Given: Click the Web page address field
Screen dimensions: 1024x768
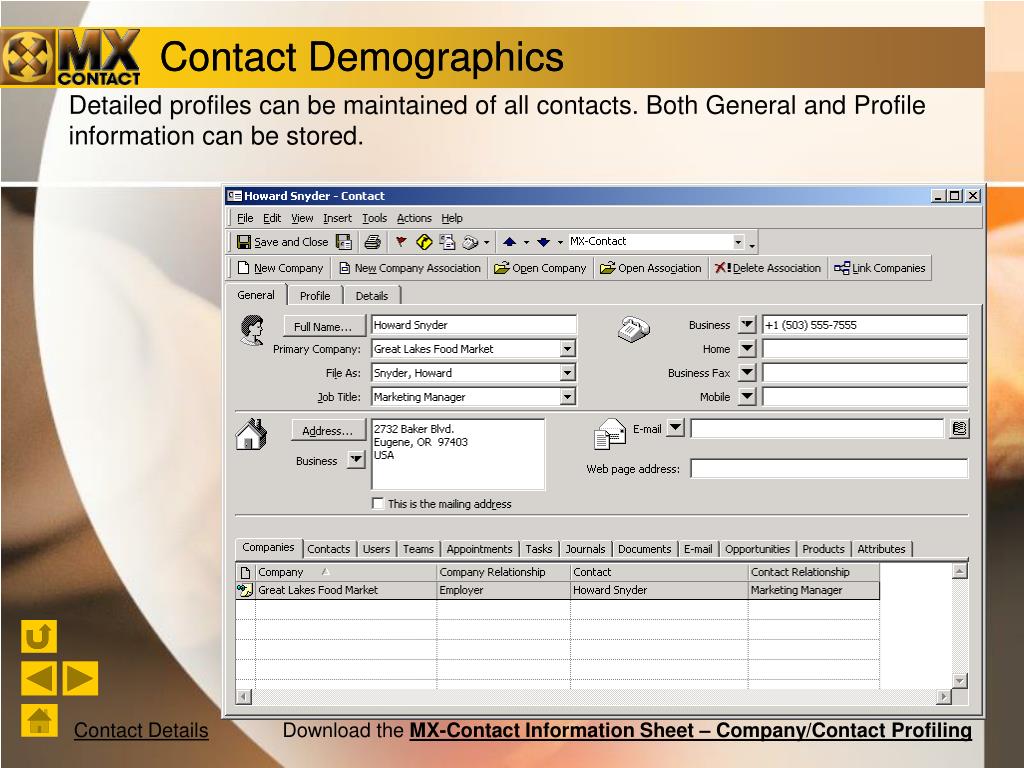Looking at the screenshot, I should pyautogui.click(x=829, y=468).
